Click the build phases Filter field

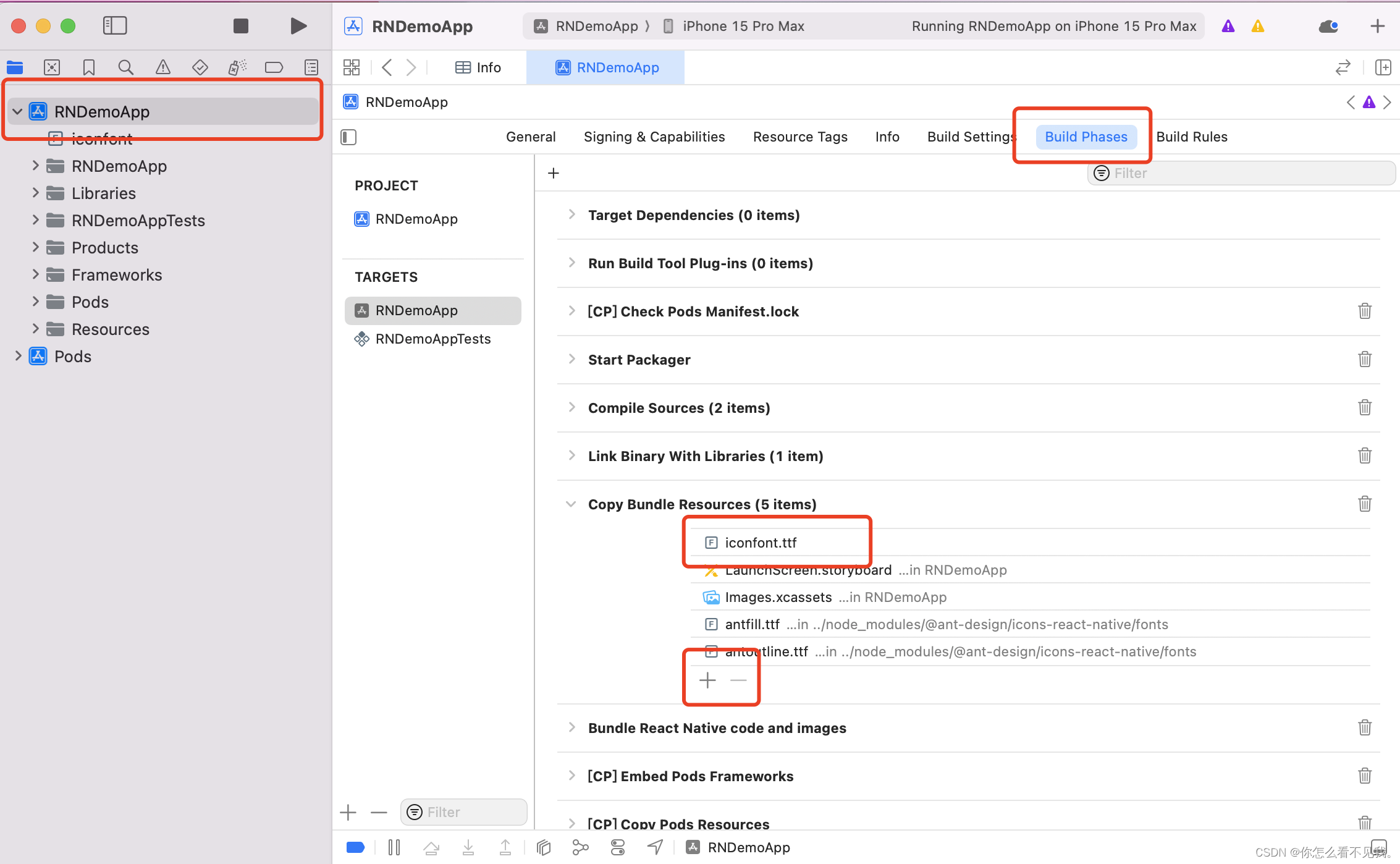pos(1242,173)
